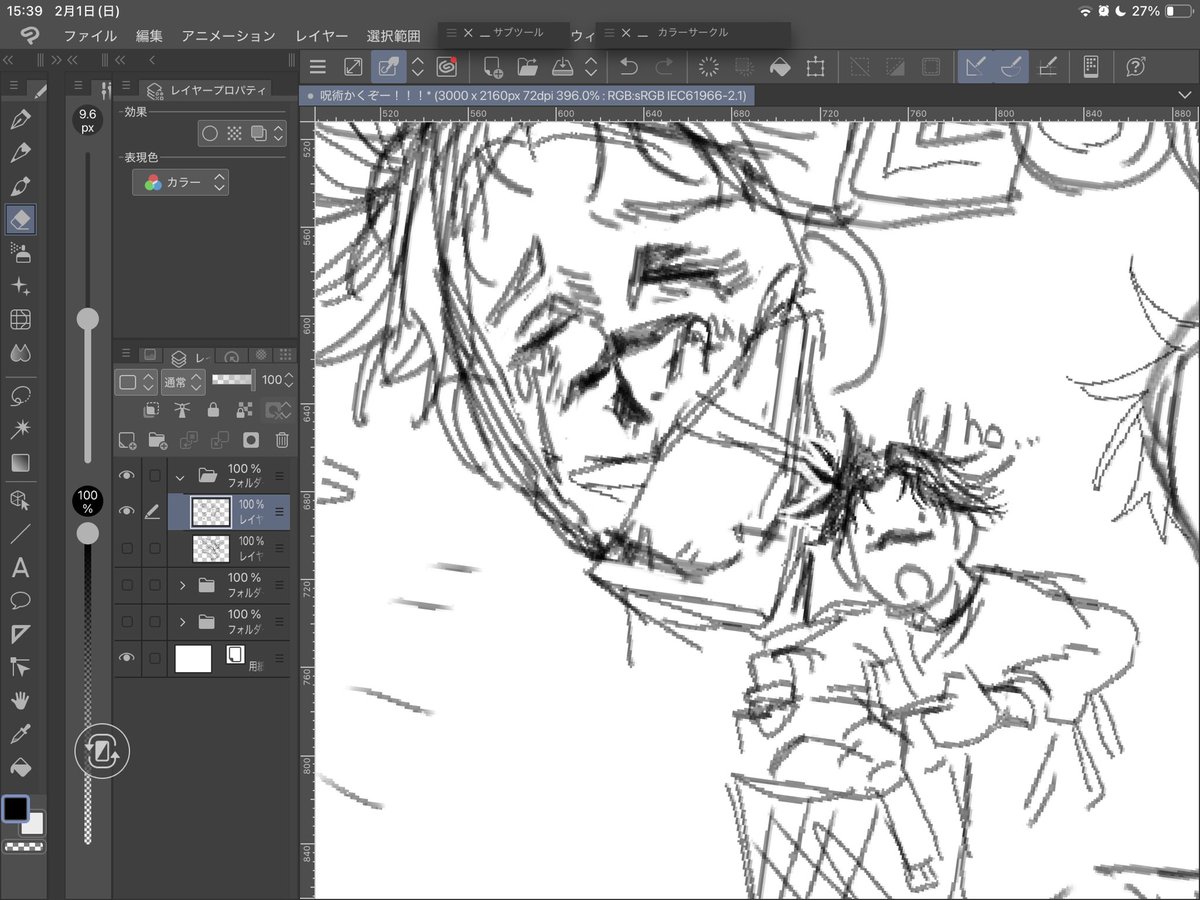Select the Pencil tool

(x=20, y=154)
